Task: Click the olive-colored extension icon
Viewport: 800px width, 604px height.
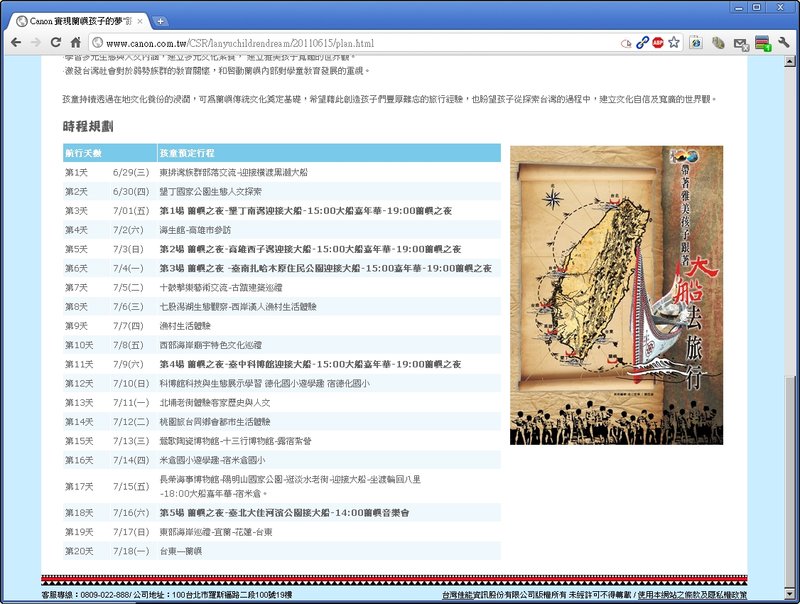Action: 718,43
